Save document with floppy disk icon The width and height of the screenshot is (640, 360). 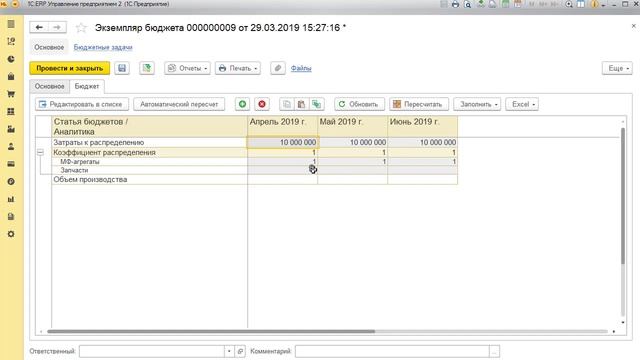pyautogui.click(x=122, y=68)
